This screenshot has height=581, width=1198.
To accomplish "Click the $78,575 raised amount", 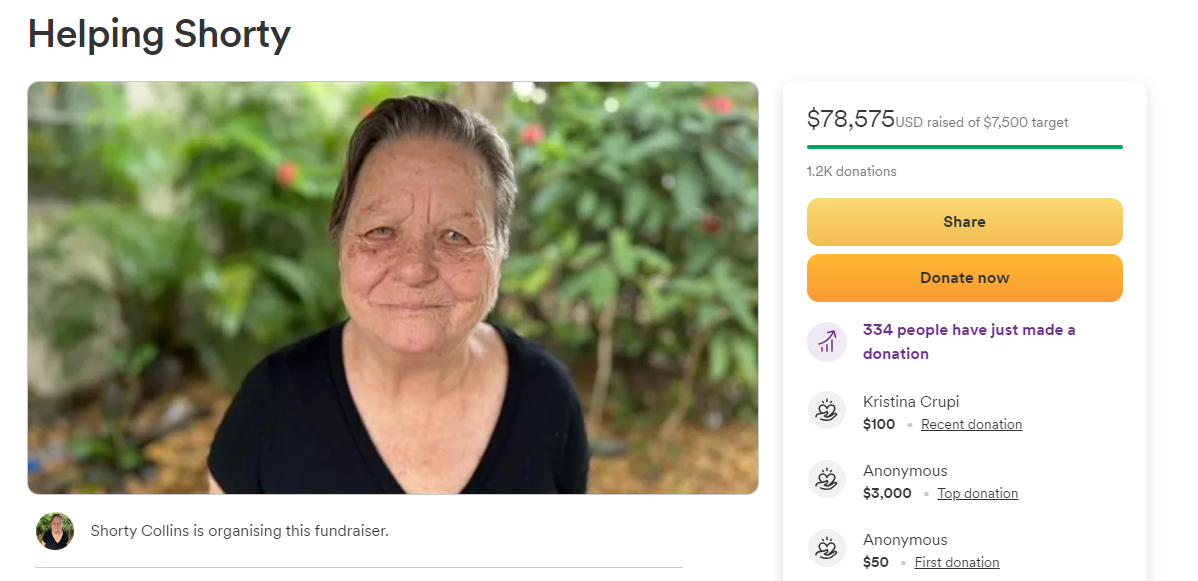I will click(x=850, y=119).
